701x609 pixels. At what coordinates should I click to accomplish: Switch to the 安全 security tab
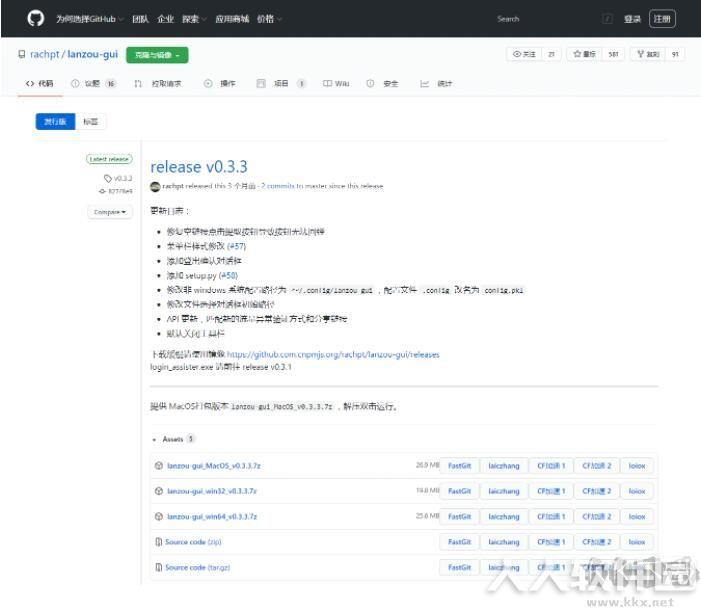tap(382, 84)
